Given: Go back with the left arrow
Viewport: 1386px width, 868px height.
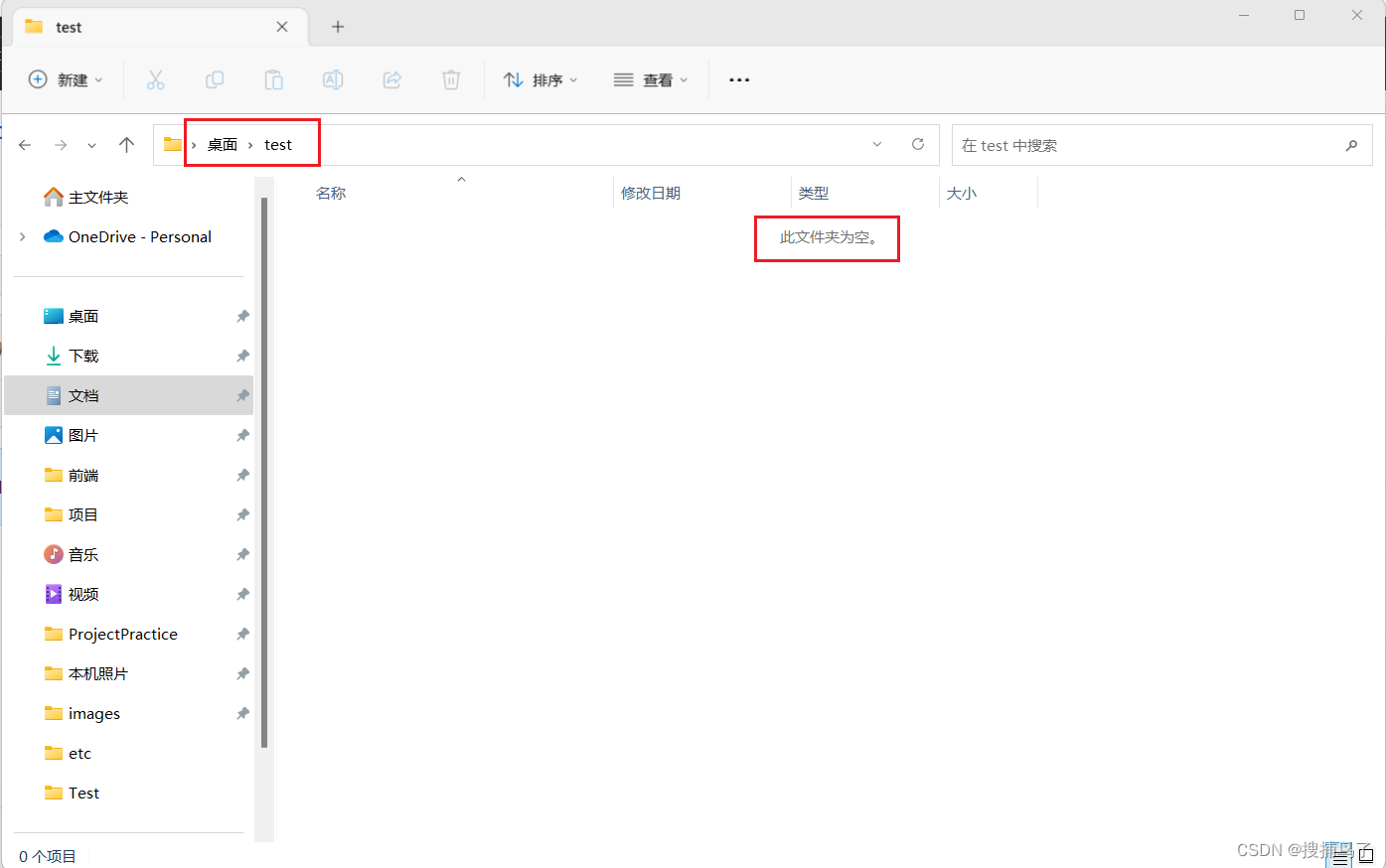Looking at the screenshot, I should tap(25, 145).
